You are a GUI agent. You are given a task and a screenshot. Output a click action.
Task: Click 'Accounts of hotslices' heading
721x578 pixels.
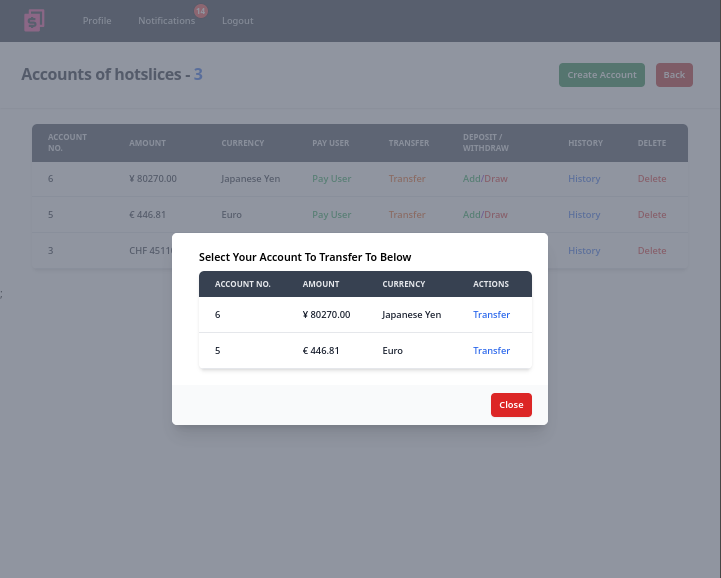[101, 74]
